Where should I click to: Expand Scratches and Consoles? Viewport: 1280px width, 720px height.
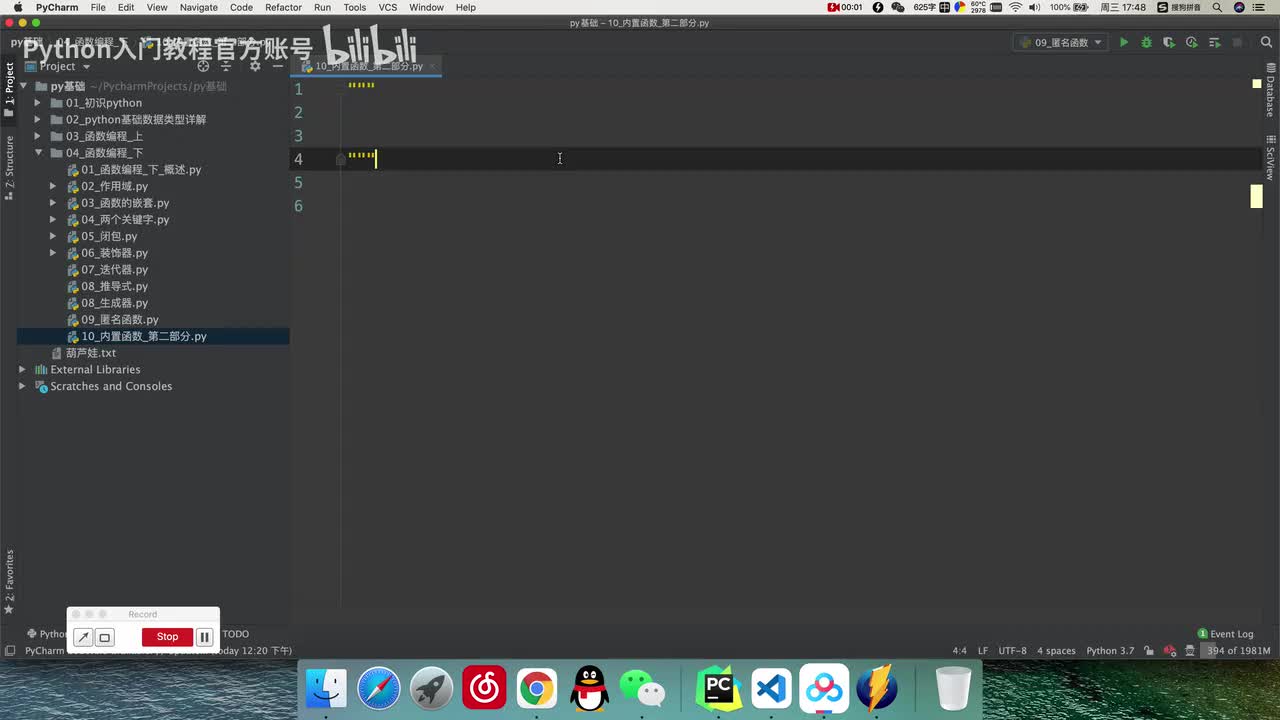click(x=23, y=386)
